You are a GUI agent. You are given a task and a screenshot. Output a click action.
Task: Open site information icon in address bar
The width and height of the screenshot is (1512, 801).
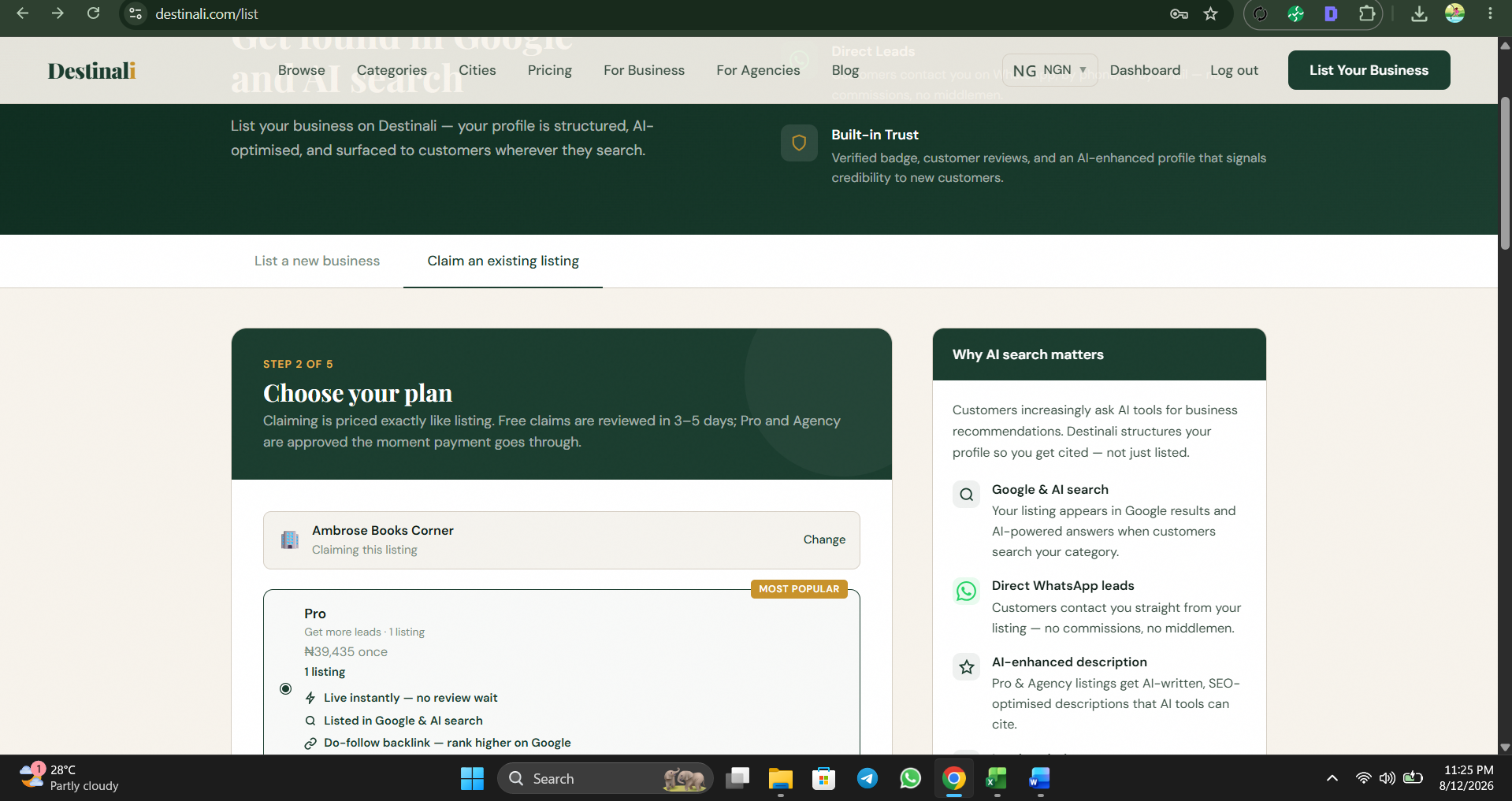coord(136,13)
